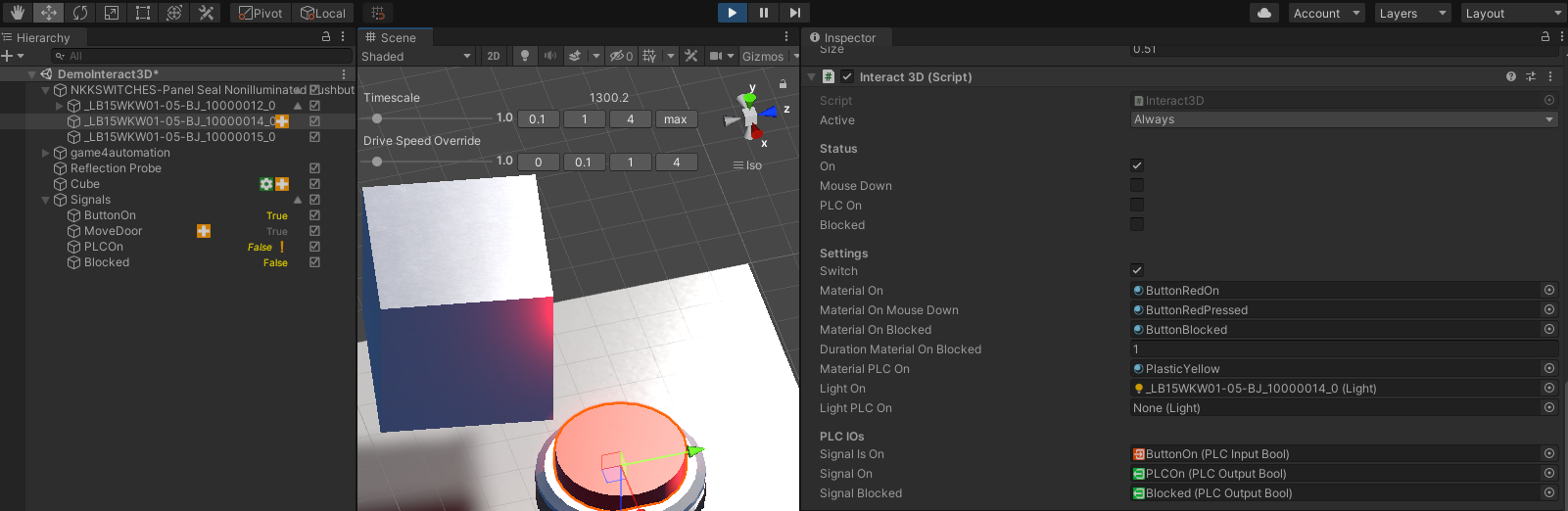Viewport: 1568px width, 511px height.
Task: Toggle scene lighting bulb icon
Action: pos(525,56)
